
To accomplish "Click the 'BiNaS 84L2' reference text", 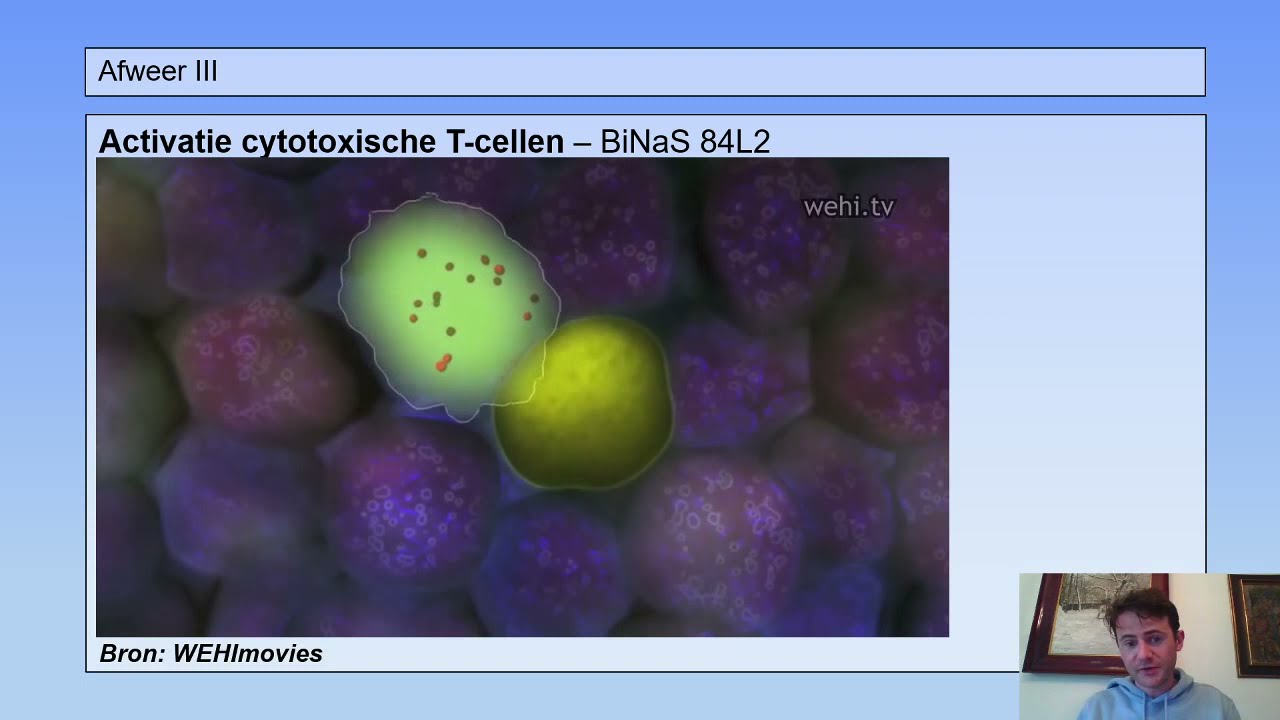I will tap(685, 142).
